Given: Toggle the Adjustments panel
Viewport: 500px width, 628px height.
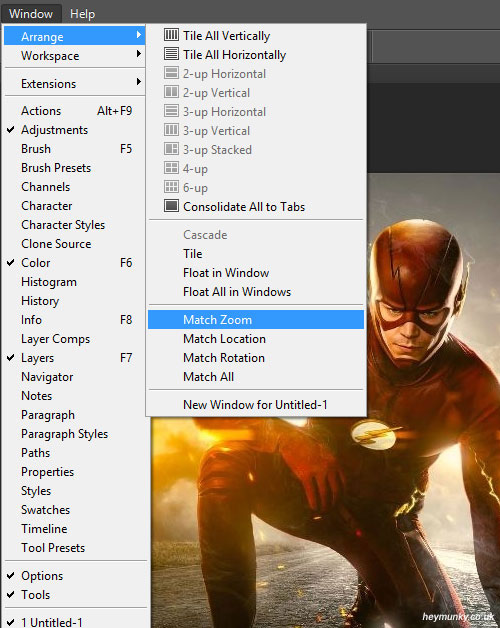Looking at the screenshot, I should click(75, 130).
